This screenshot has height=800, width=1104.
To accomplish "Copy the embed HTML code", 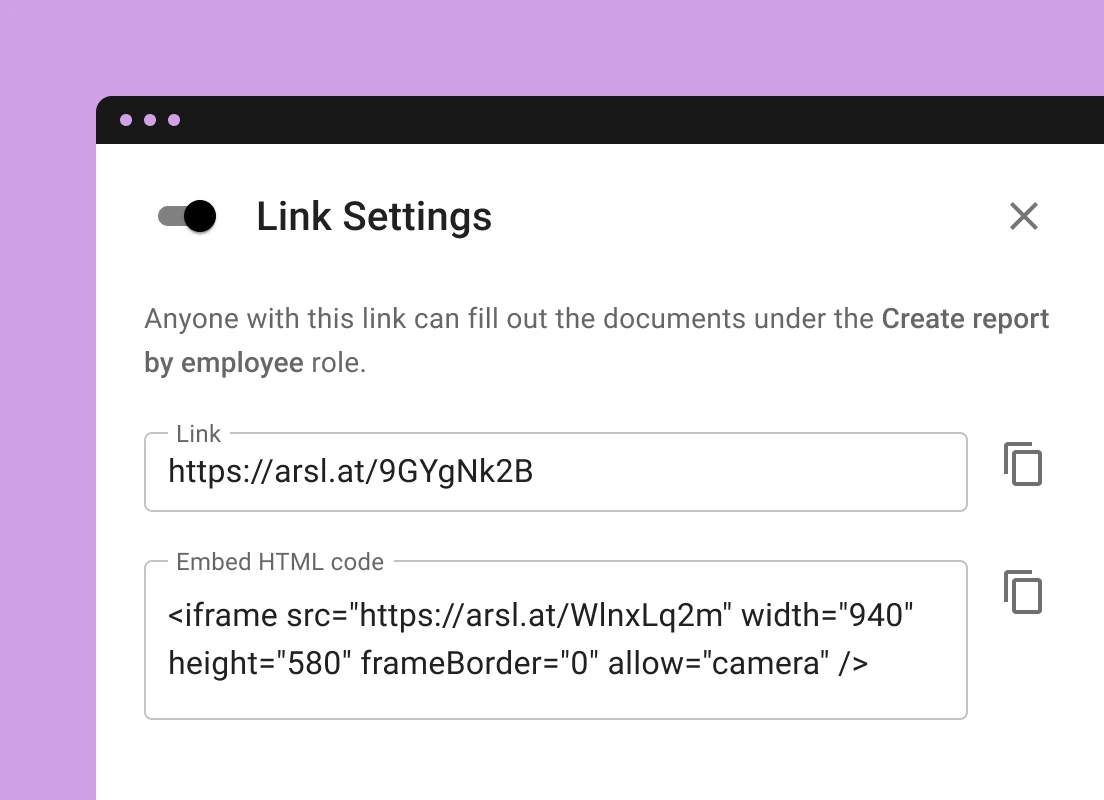I will click(1023, 593).
